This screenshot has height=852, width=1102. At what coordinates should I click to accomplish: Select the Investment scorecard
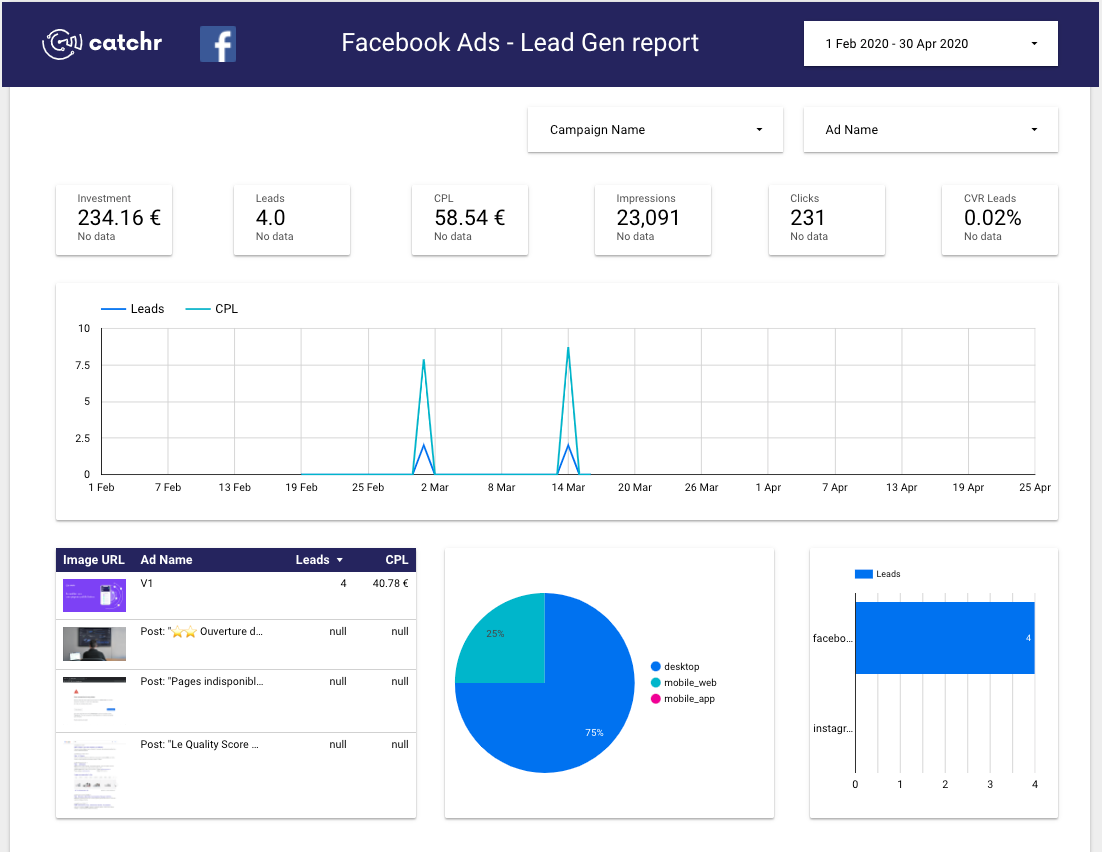point(114,218)
